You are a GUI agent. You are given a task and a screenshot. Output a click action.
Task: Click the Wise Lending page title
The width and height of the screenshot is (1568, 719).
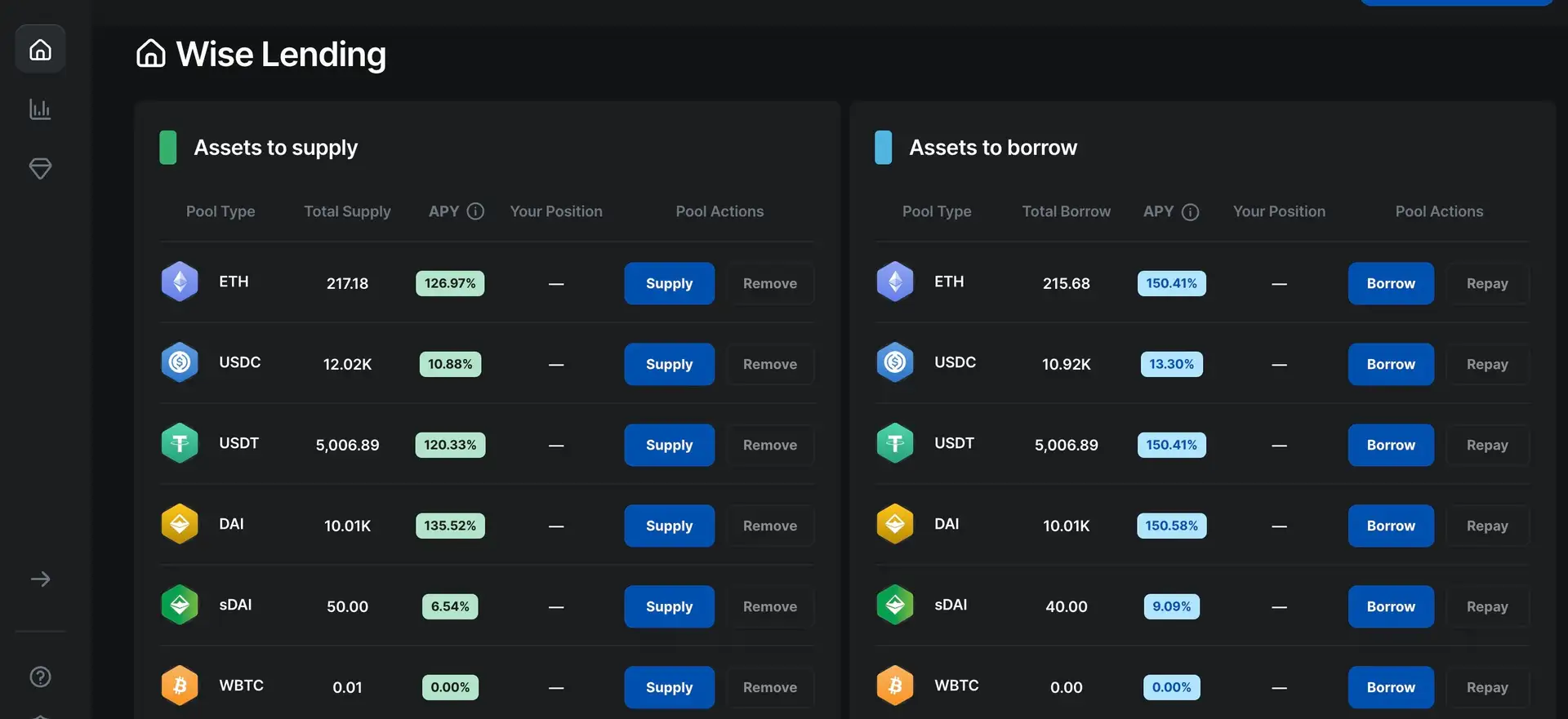click(281, 55)
